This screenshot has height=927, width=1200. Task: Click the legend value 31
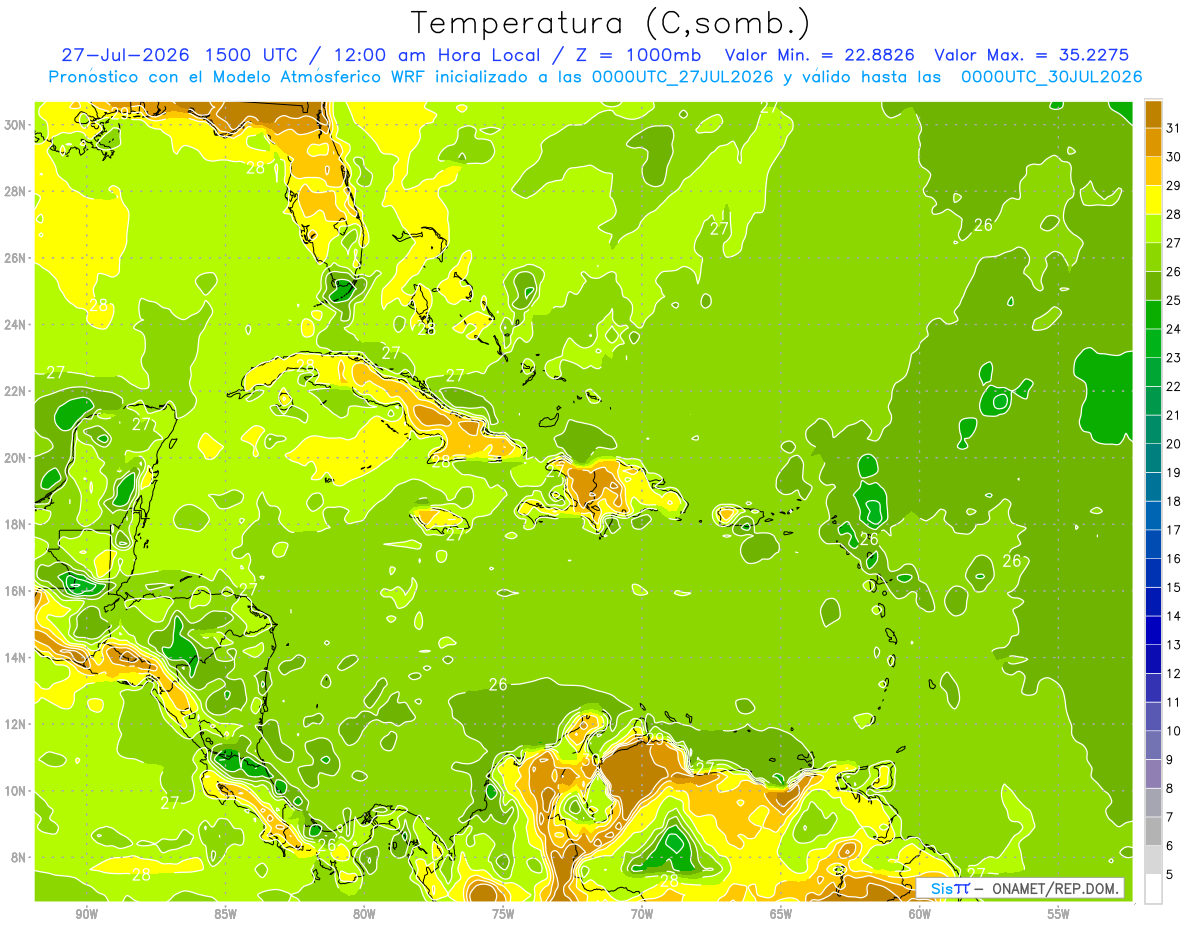click(1174, 127)
